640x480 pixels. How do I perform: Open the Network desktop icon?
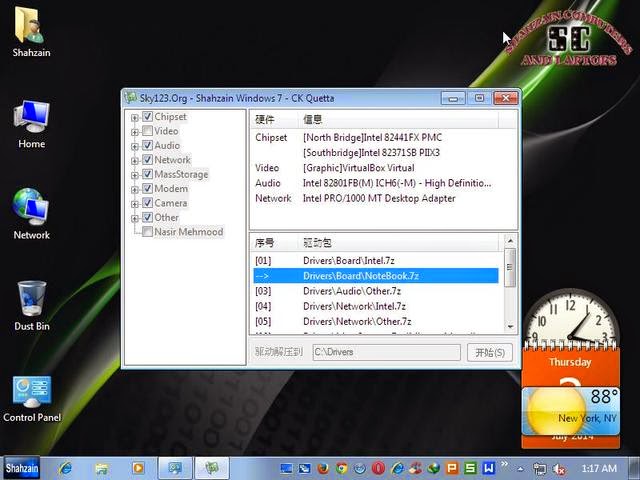pos(31,214)
